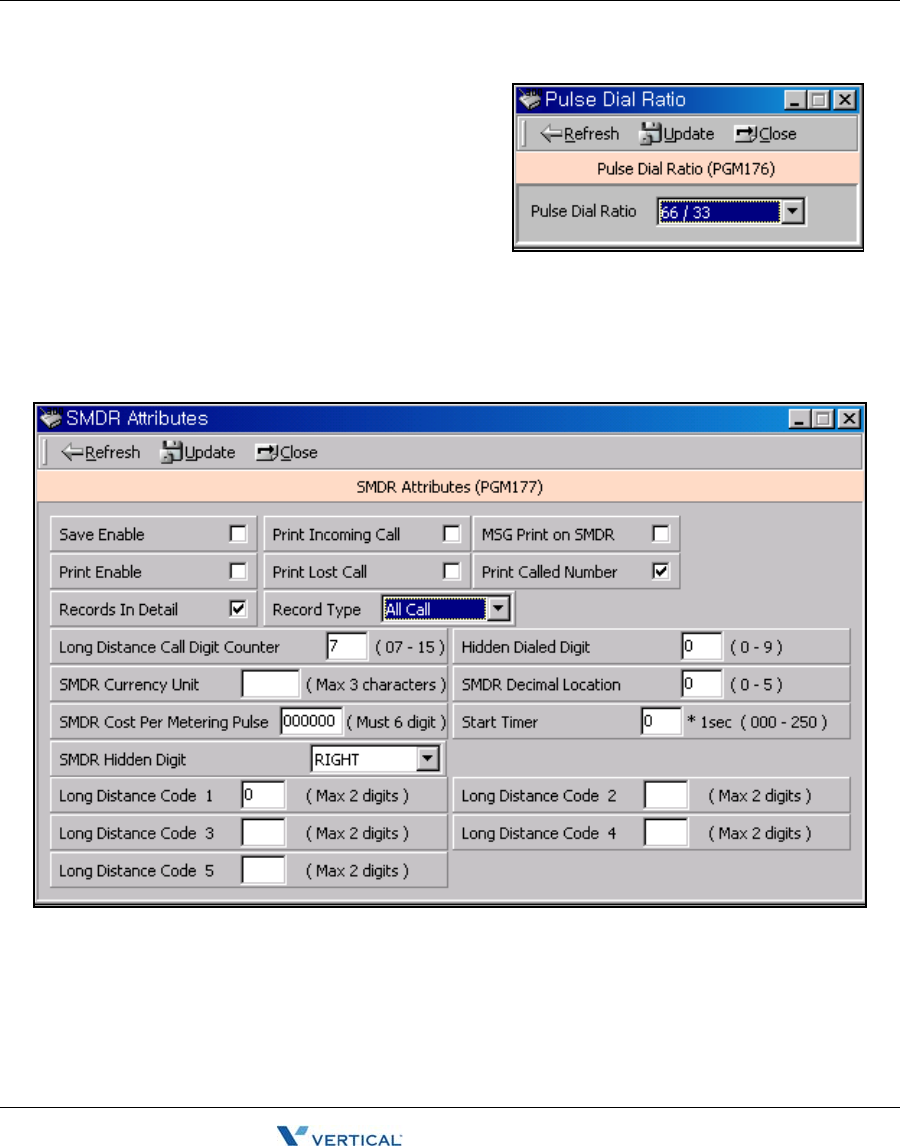Click Long Distance Call Digit Counter field
Screen dimensions: 900x1146
click(347, 647)
